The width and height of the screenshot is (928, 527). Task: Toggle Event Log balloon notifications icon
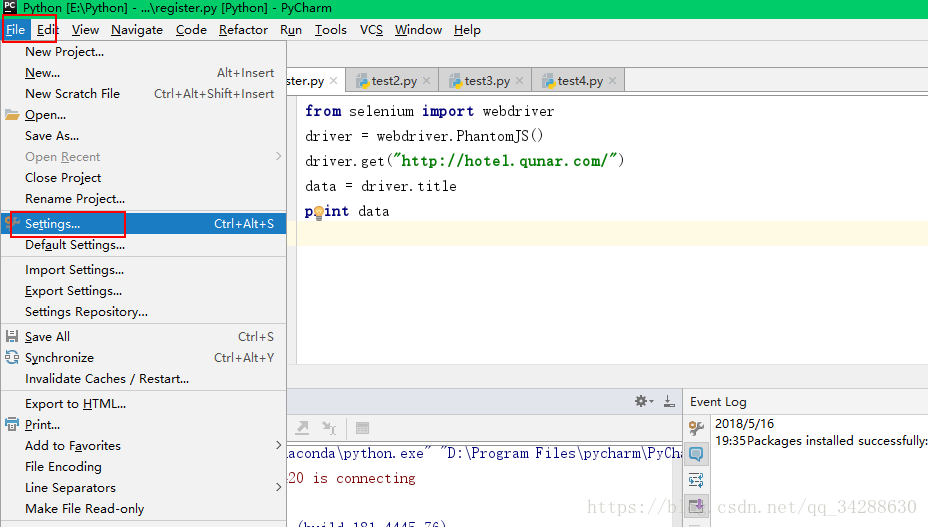tap(696, 454)
